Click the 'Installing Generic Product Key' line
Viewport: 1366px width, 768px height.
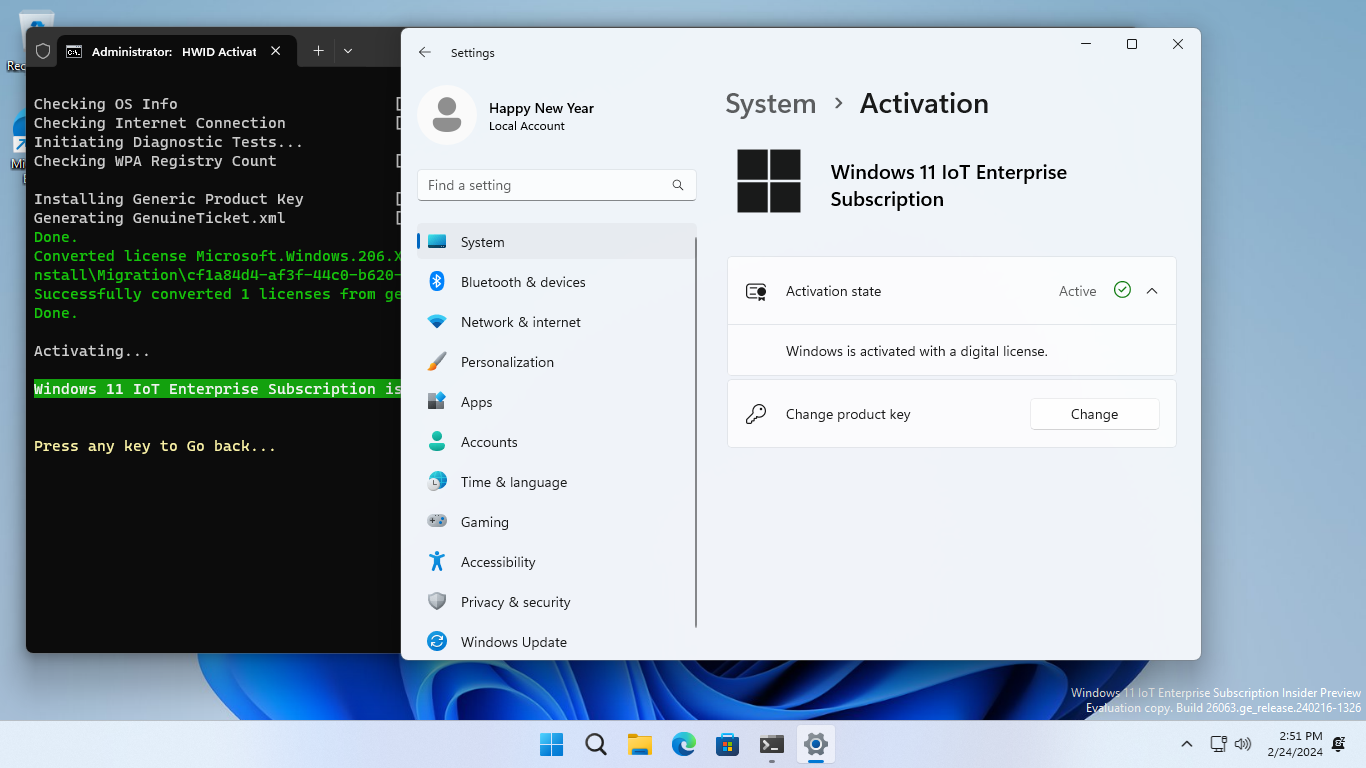[169, 199]
